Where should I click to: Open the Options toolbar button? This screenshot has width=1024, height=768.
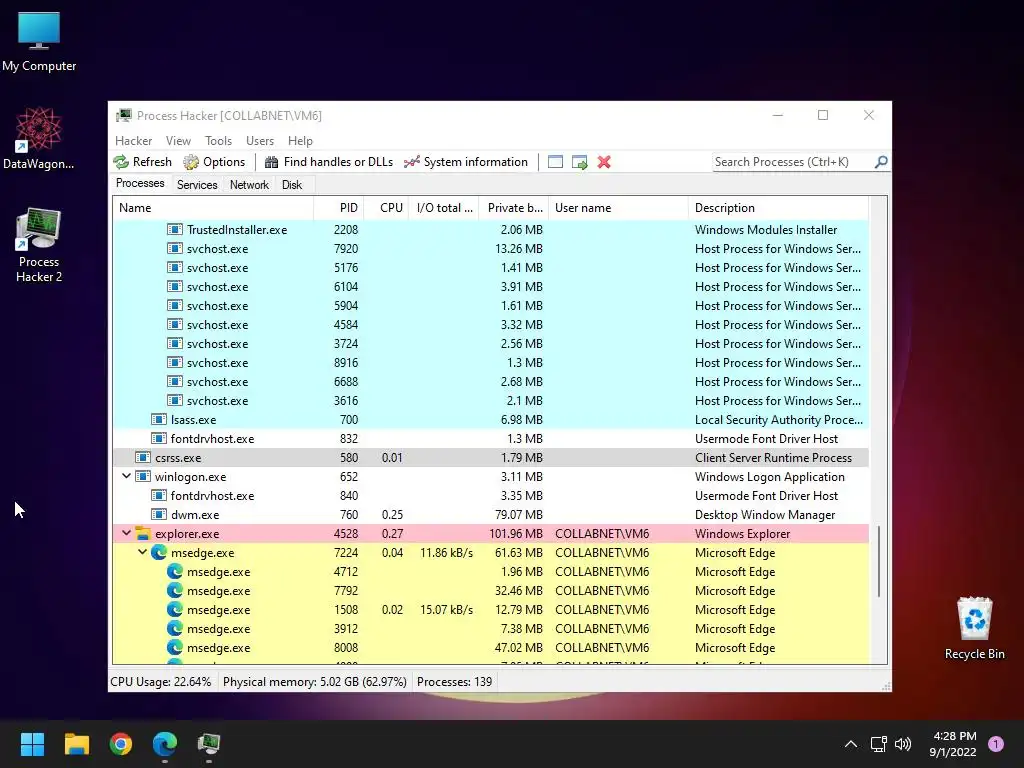[x=214, y=162]
